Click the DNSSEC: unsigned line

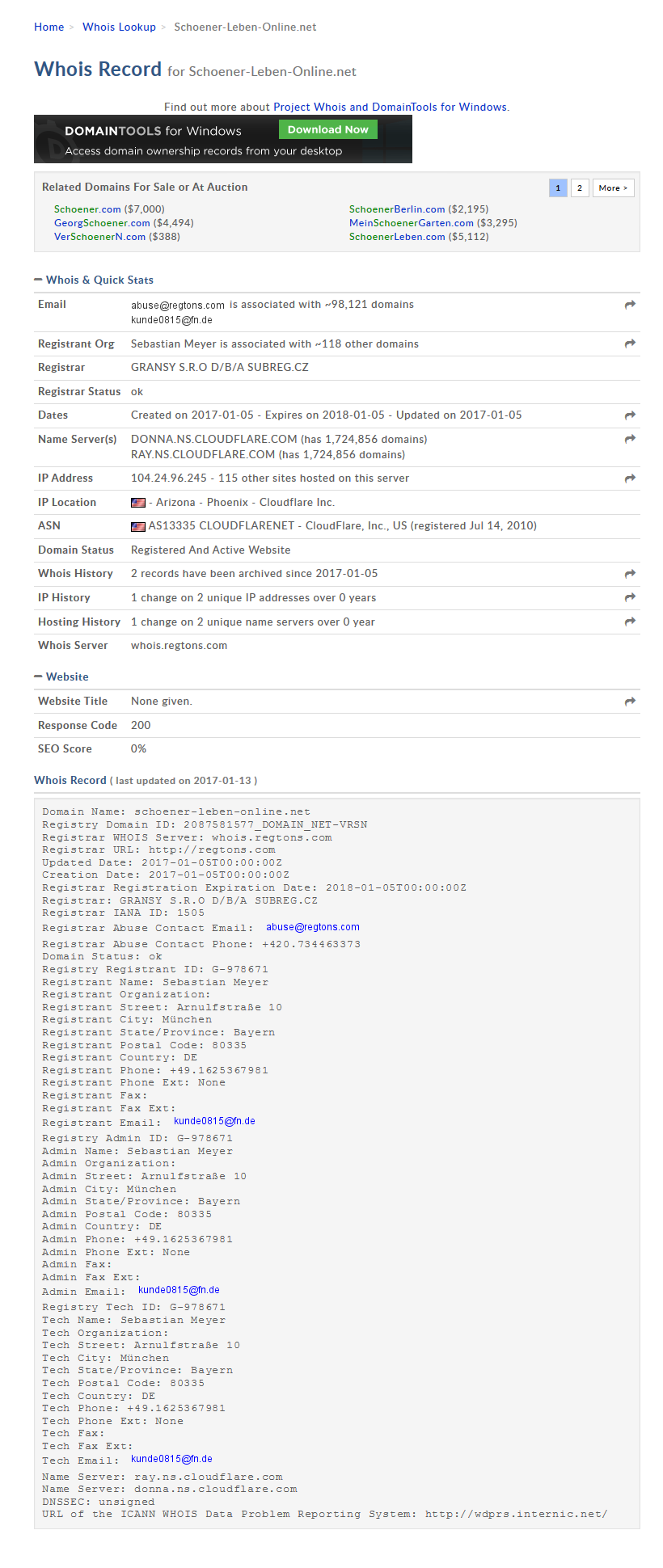pos(99,1502)
